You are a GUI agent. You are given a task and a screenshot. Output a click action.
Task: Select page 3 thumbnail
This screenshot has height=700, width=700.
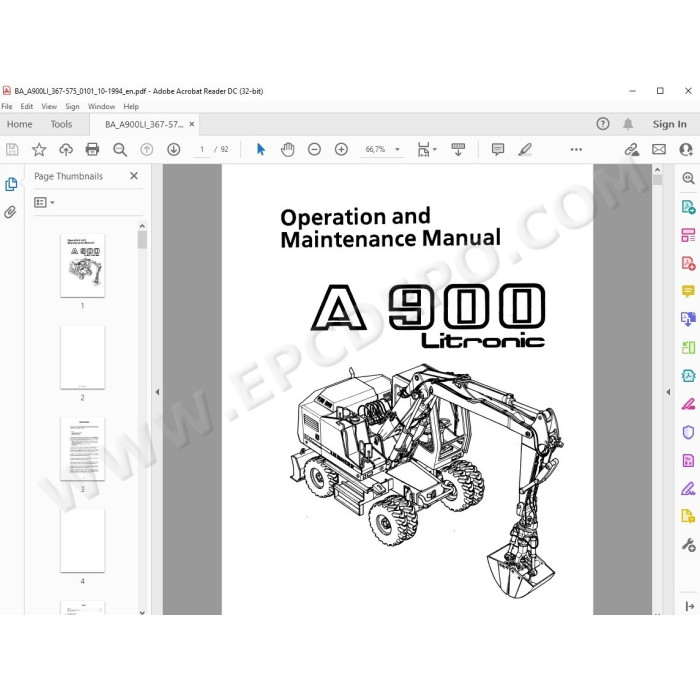[x=83, y=449]
